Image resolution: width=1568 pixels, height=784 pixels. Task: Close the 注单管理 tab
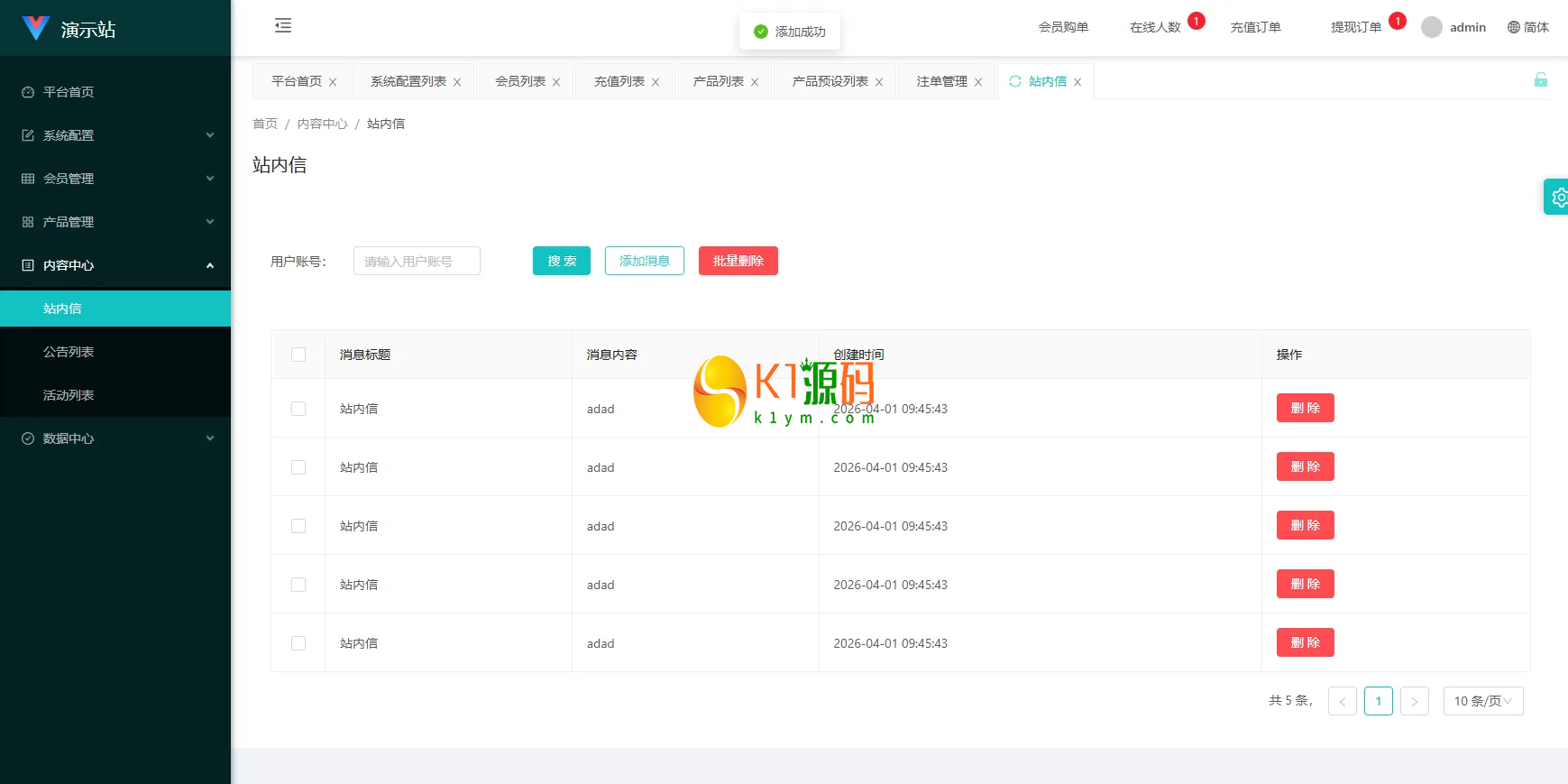978,82
